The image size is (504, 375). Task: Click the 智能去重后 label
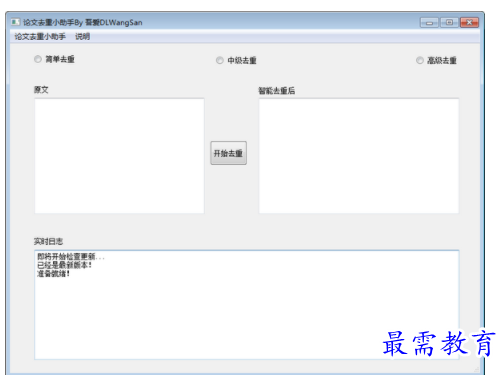click(277, 91)
